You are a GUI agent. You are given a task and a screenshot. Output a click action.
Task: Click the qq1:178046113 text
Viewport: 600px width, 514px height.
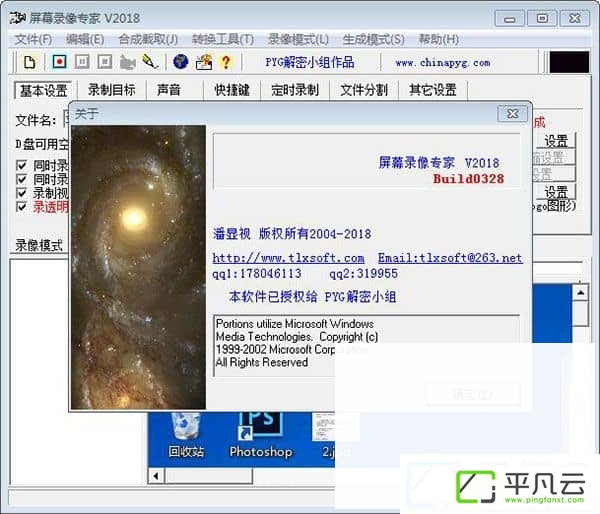tap(257, 274)
